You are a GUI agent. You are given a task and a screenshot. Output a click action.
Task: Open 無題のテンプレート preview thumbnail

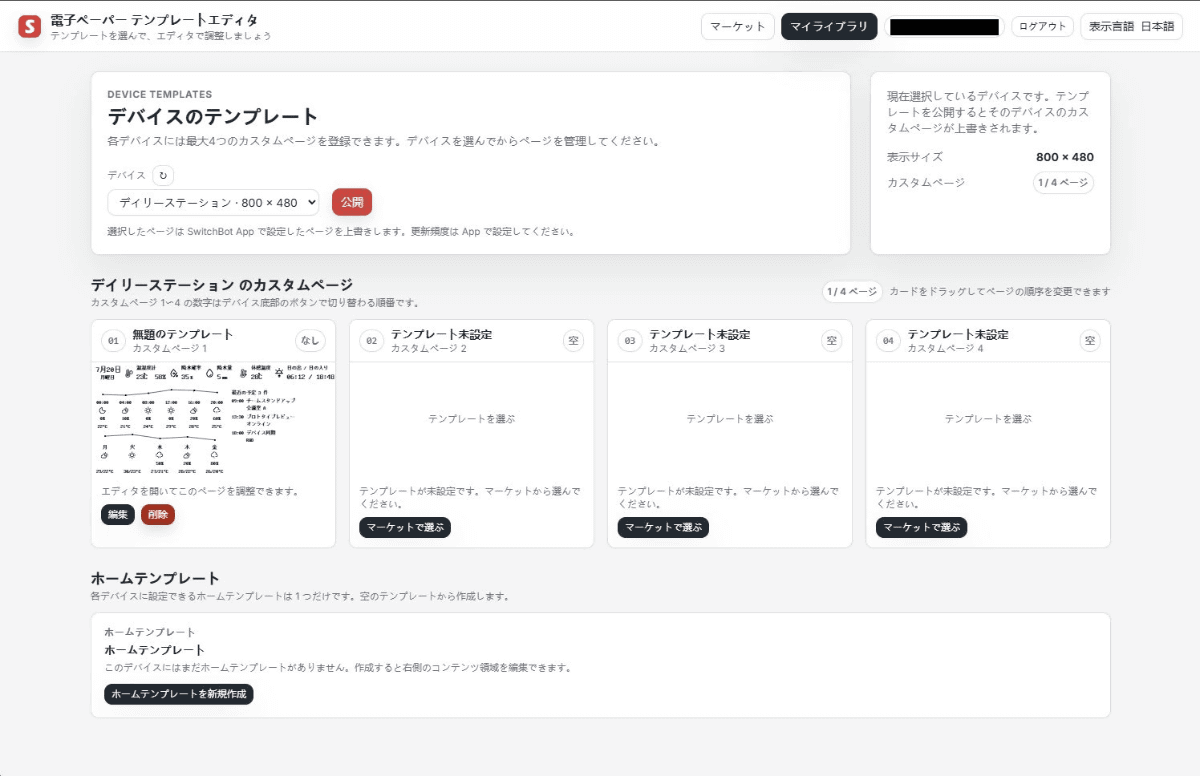point(213,419)
